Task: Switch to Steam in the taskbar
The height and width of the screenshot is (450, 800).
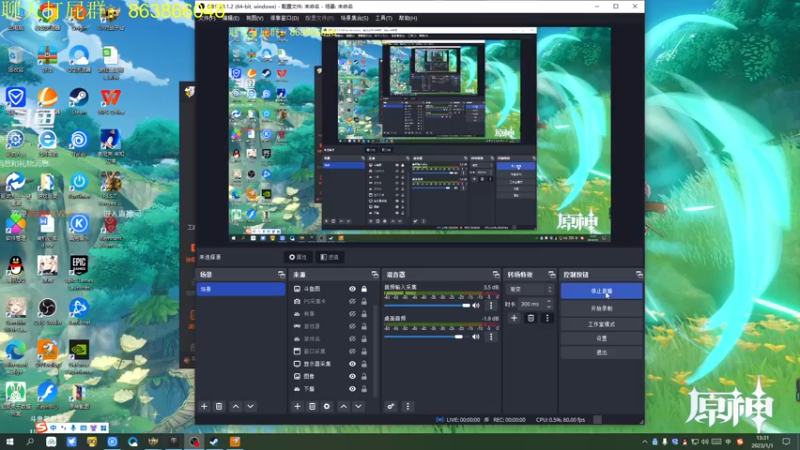Action: pyautogui.click(x=214, y=442)
